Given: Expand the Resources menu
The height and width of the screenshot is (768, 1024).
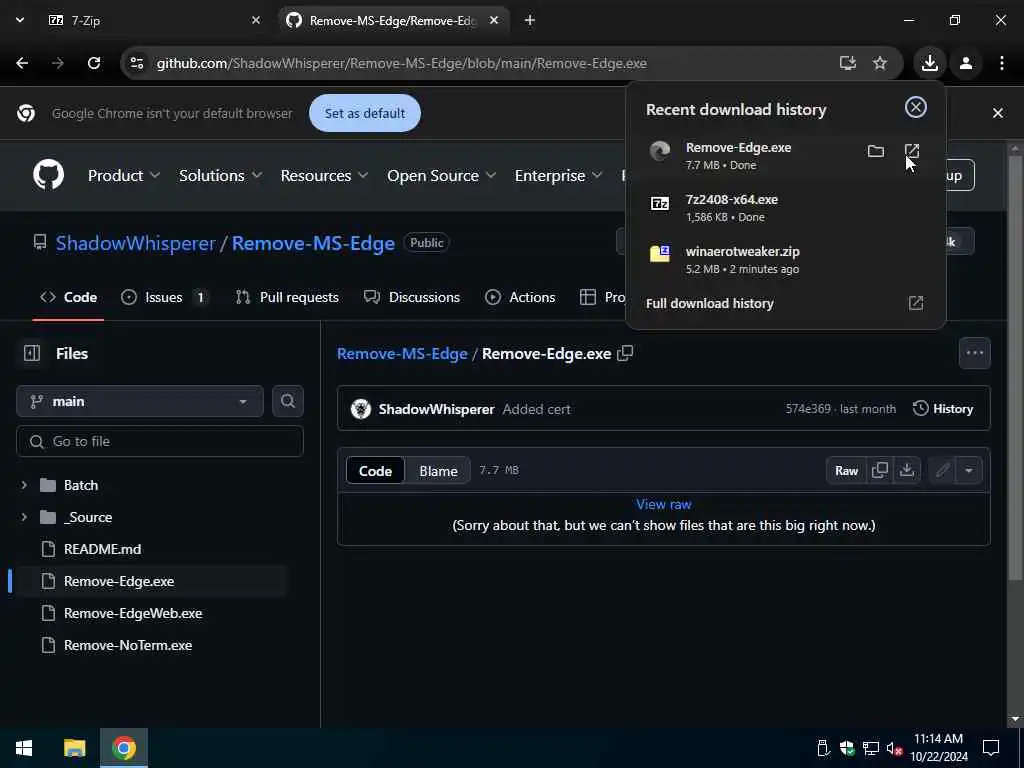Looking at the screenshot, I should tap(325, 176).
